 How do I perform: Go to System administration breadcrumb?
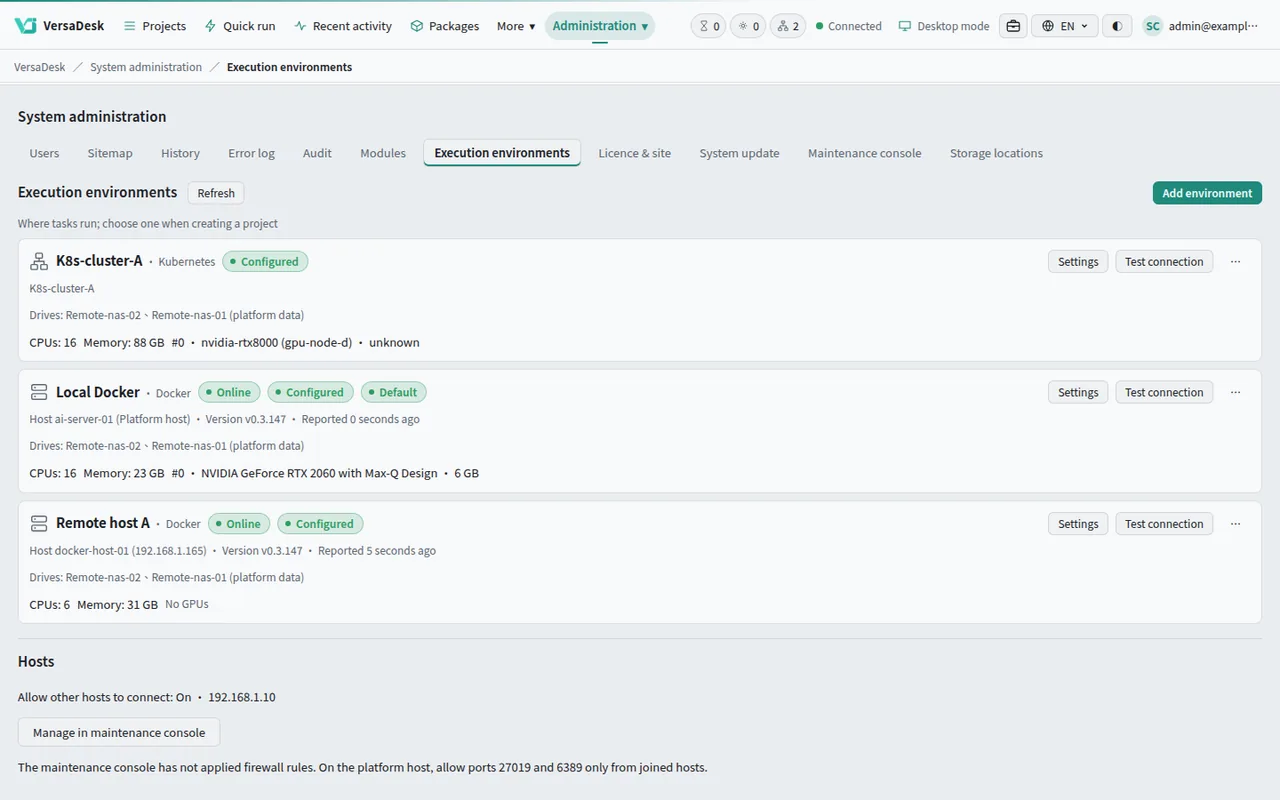(x=146, y=67)
